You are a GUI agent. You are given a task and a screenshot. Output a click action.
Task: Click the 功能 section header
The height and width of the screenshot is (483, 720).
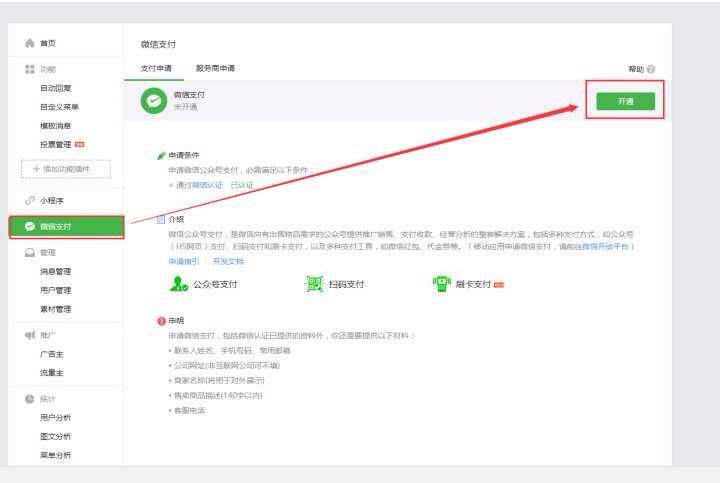click(x=48, y=69)
